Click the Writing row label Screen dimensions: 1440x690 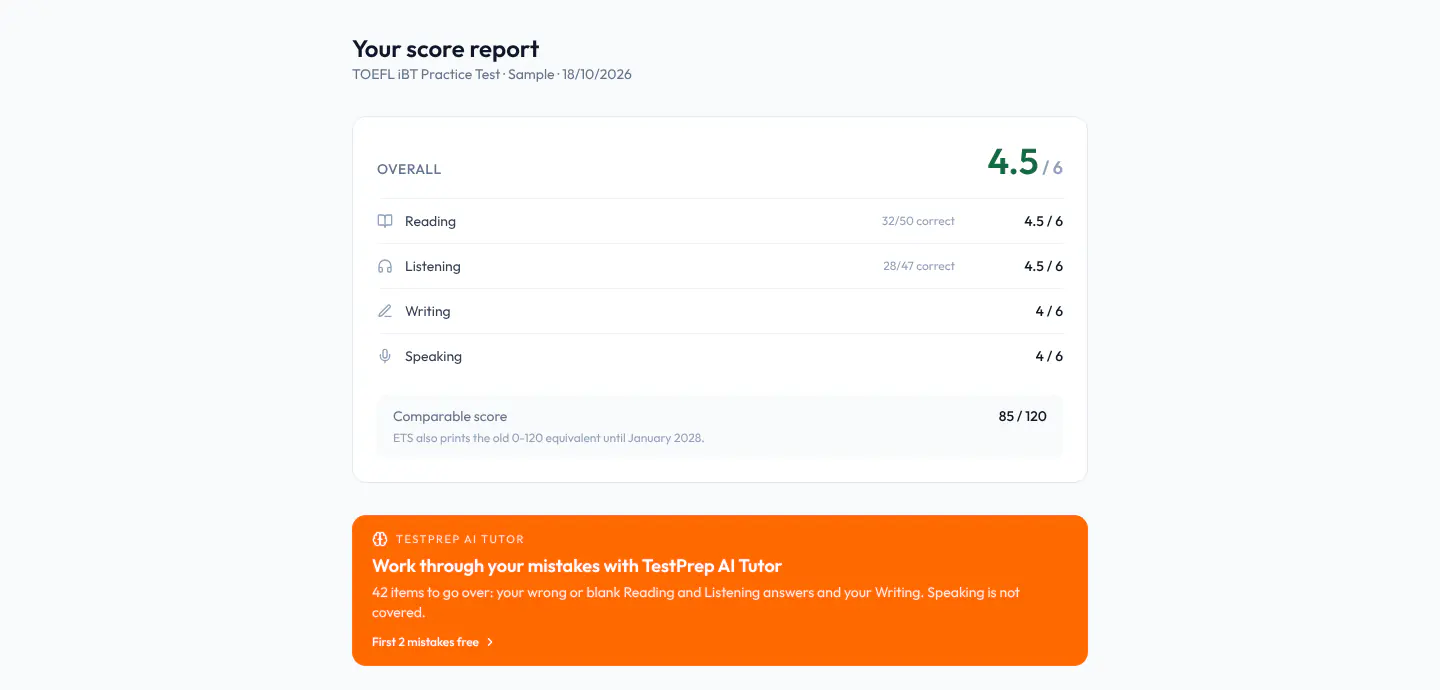tap(428, 311)
